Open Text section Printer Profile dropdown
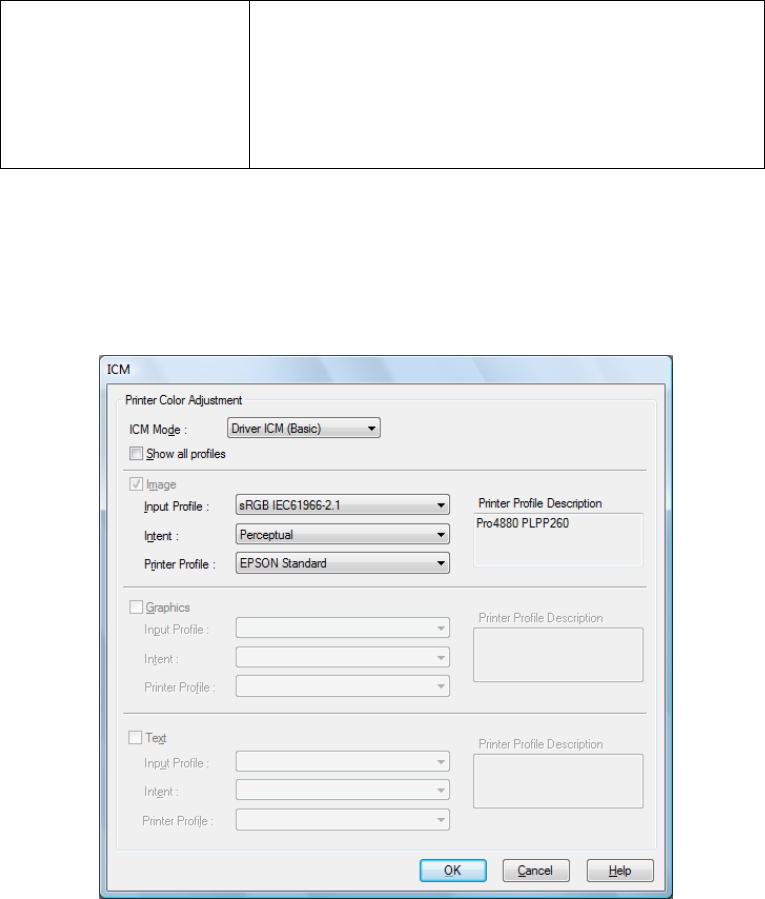This screenshot has width=765, height=899. click(x=342, y=820)
